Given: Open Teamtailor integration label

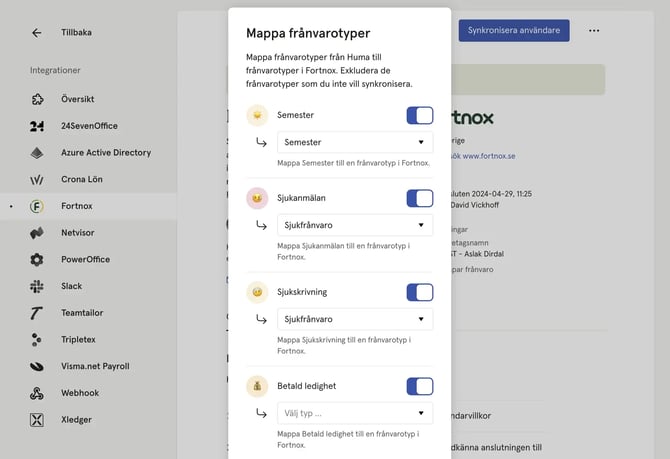Looking at the screenshot, I should coord(82,313).
